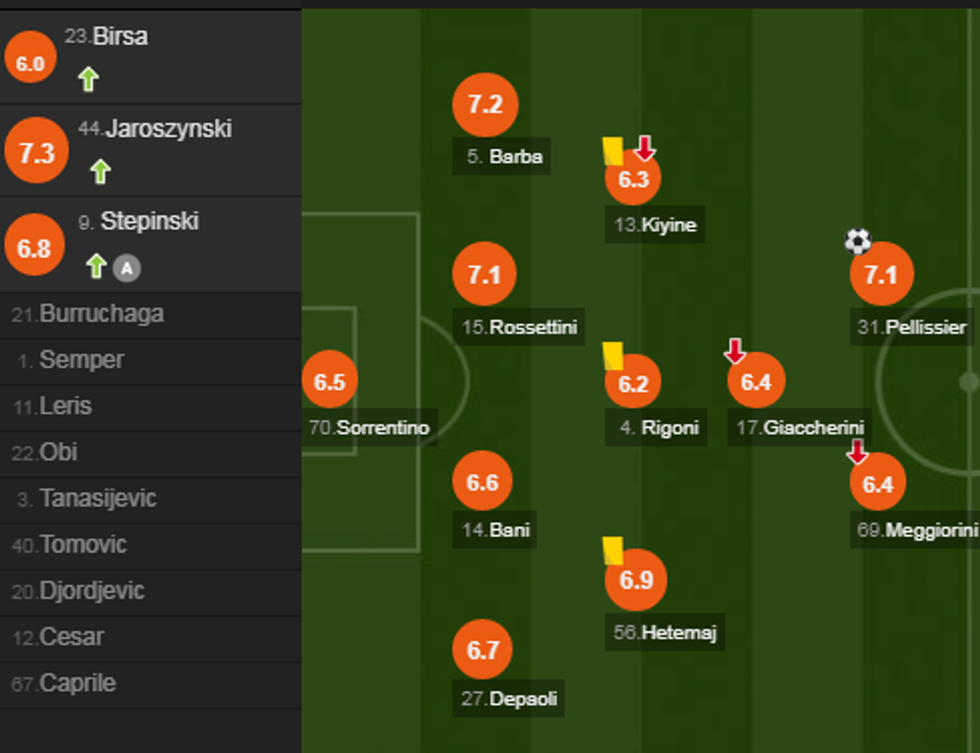The height and width of the screenshot is (753, 980).
Task: Select Burruchaga in the bench list
Action: (x=101, y=314)
